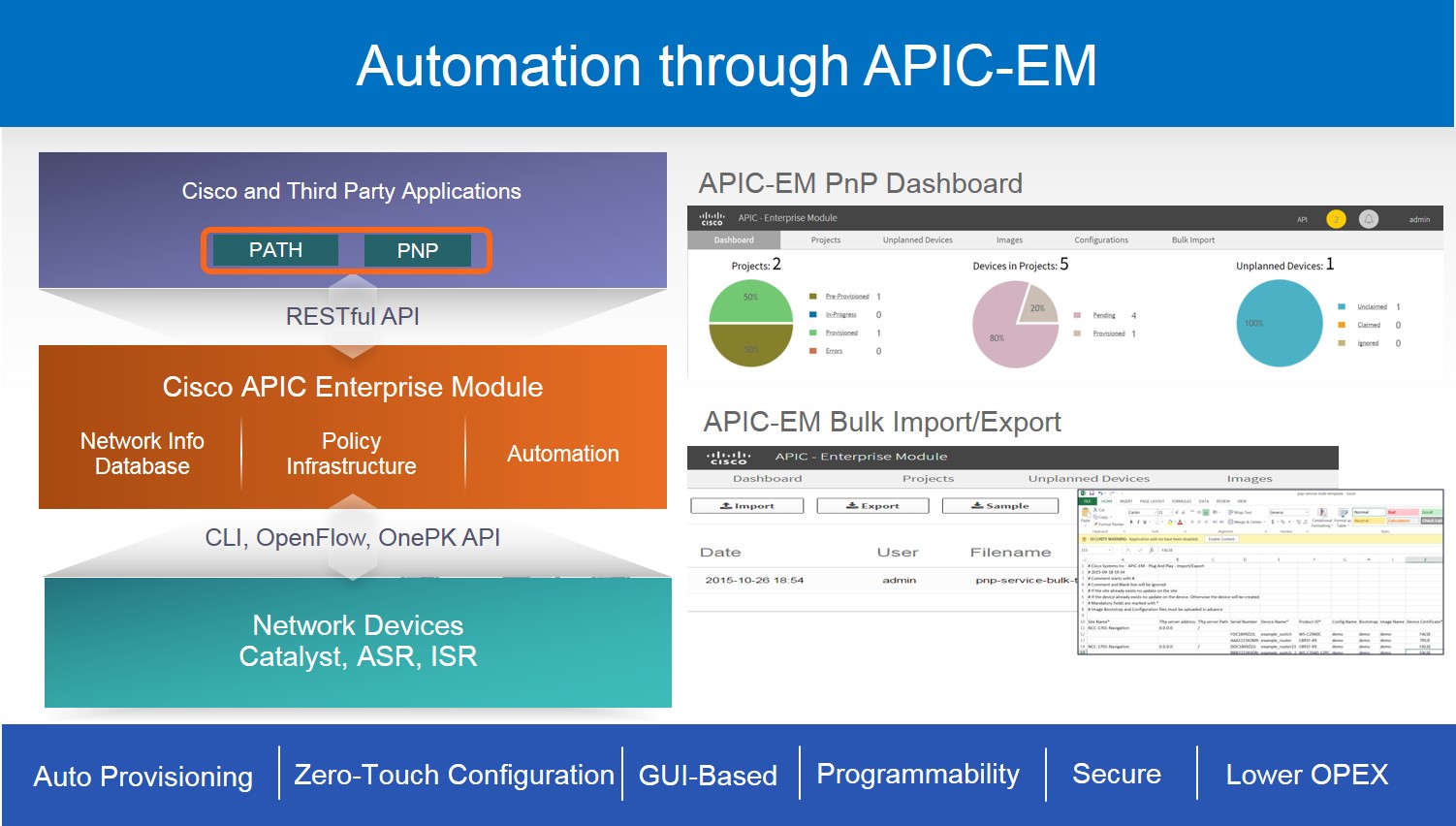The width and height of the screenshot is (1456, 826).
Task: Click the PNP application box
Action: click(x=418, y=251)
